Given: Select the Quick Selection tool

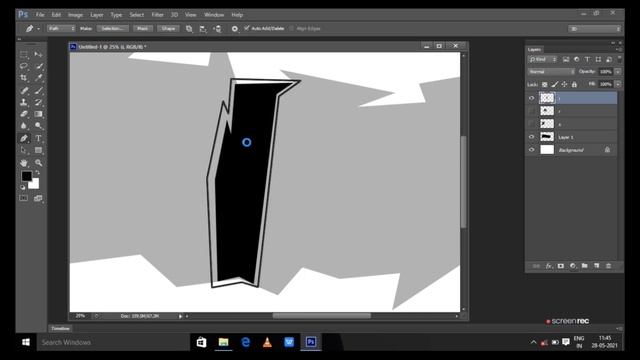Looking at the screenshot, I should (x=38, y=66).
